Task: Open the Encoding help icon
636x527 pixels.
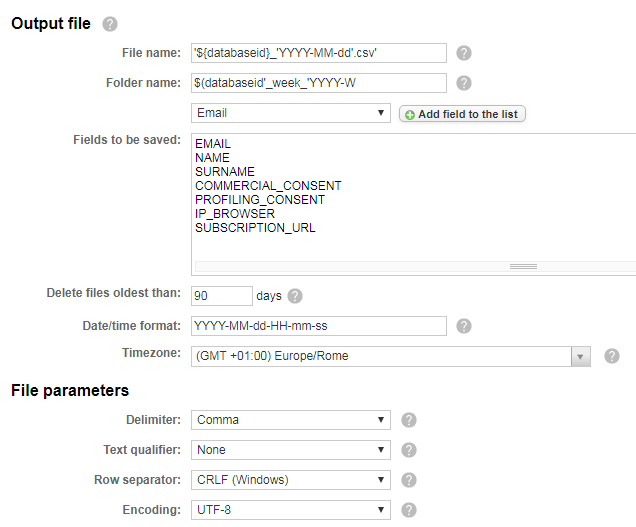Action: click(x=408, y=510)
